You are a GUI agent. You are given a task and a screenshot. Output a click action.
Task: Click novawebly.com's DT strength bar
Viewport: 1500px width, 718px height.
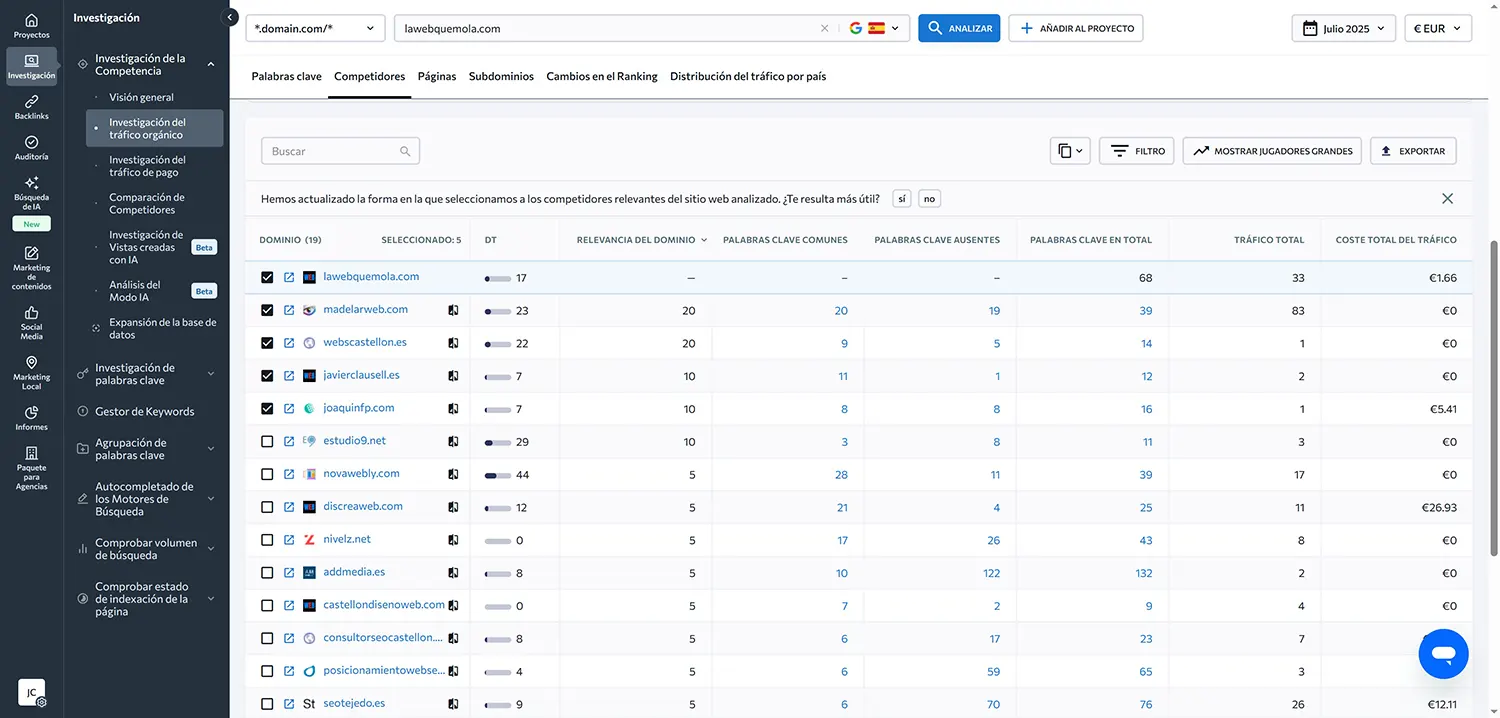point(497,474)
